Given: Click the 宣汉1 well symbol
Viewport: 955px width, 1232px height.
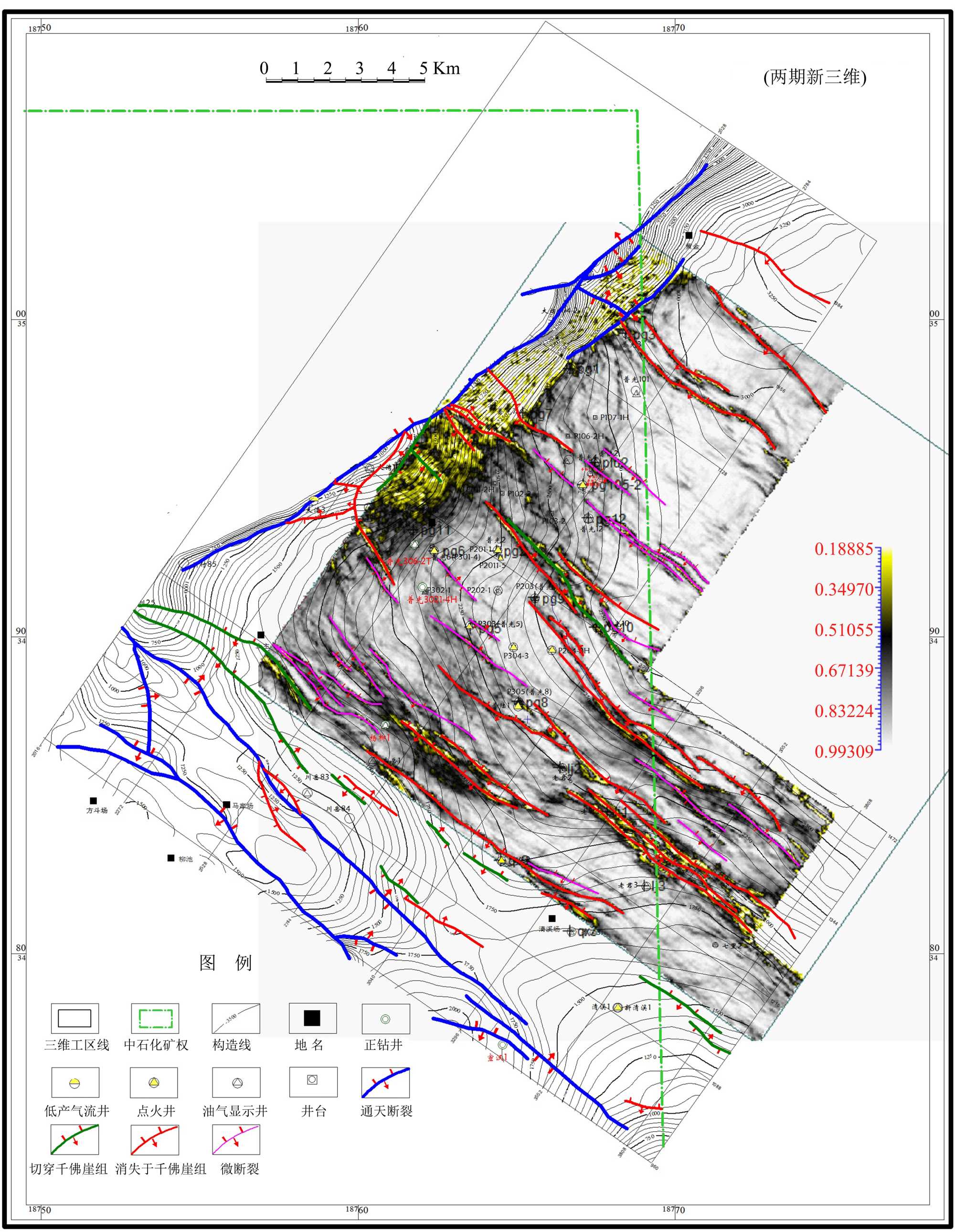Looking at the screenshot, I should (502, 1045).
